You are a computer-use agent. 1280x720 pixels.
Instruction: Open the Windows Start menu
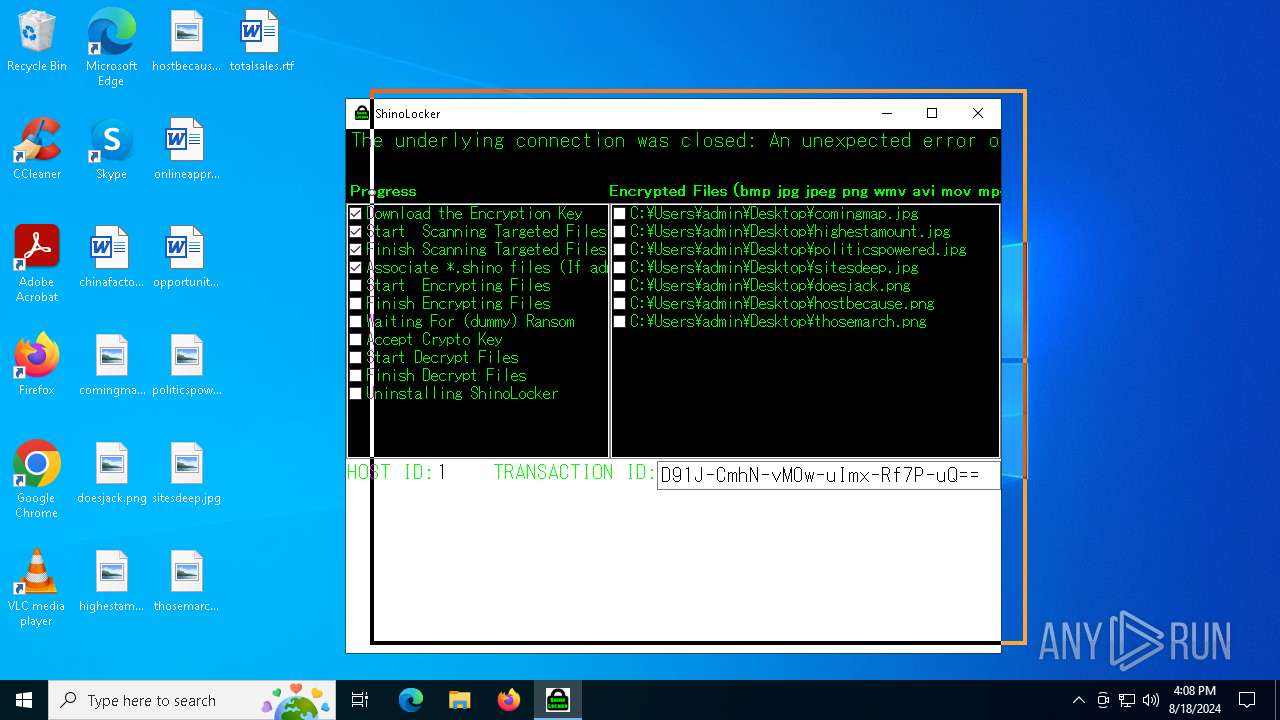coord(24,700)
